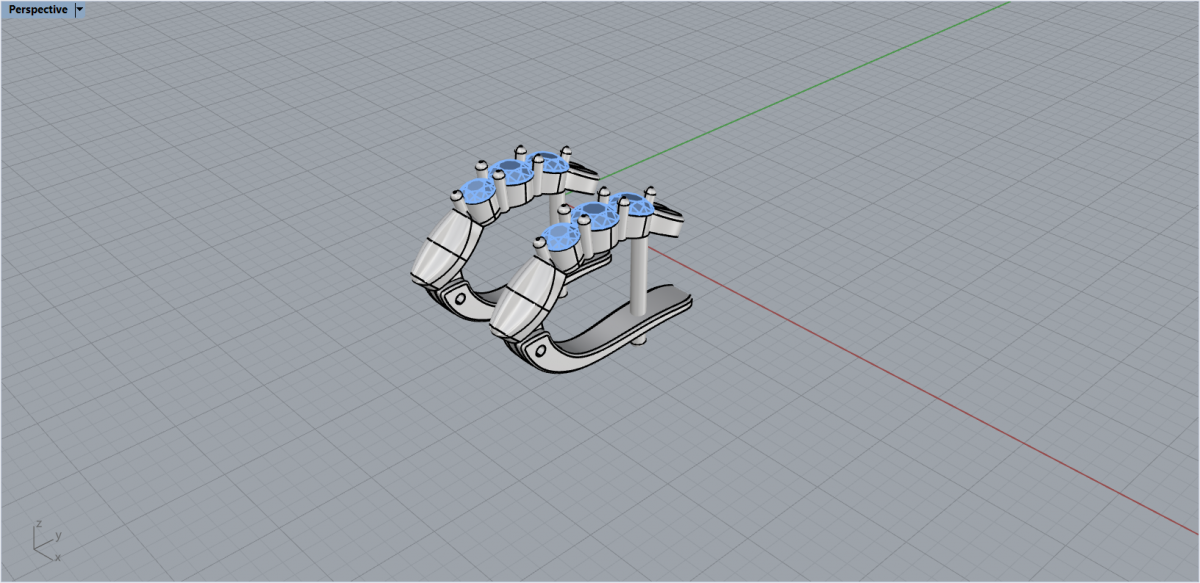The width and height of the screenshot is (1200, 583).
Task: Select the rear piece's rightmost blue gem
Action: pos(547,160)
